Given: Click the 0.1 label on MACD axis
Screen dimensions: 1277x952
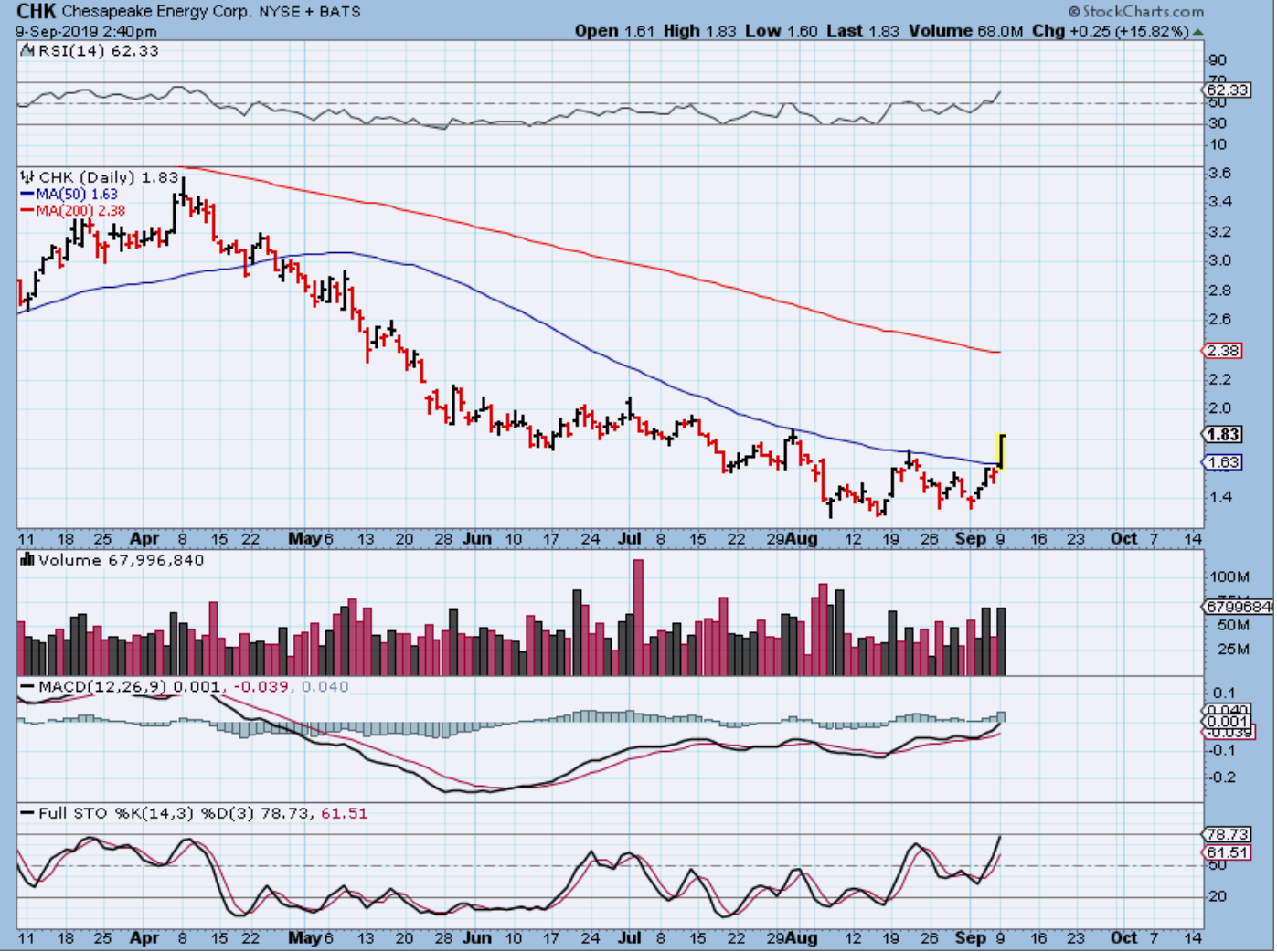Looking at the screenshot, I should [x=1224, y=693].
